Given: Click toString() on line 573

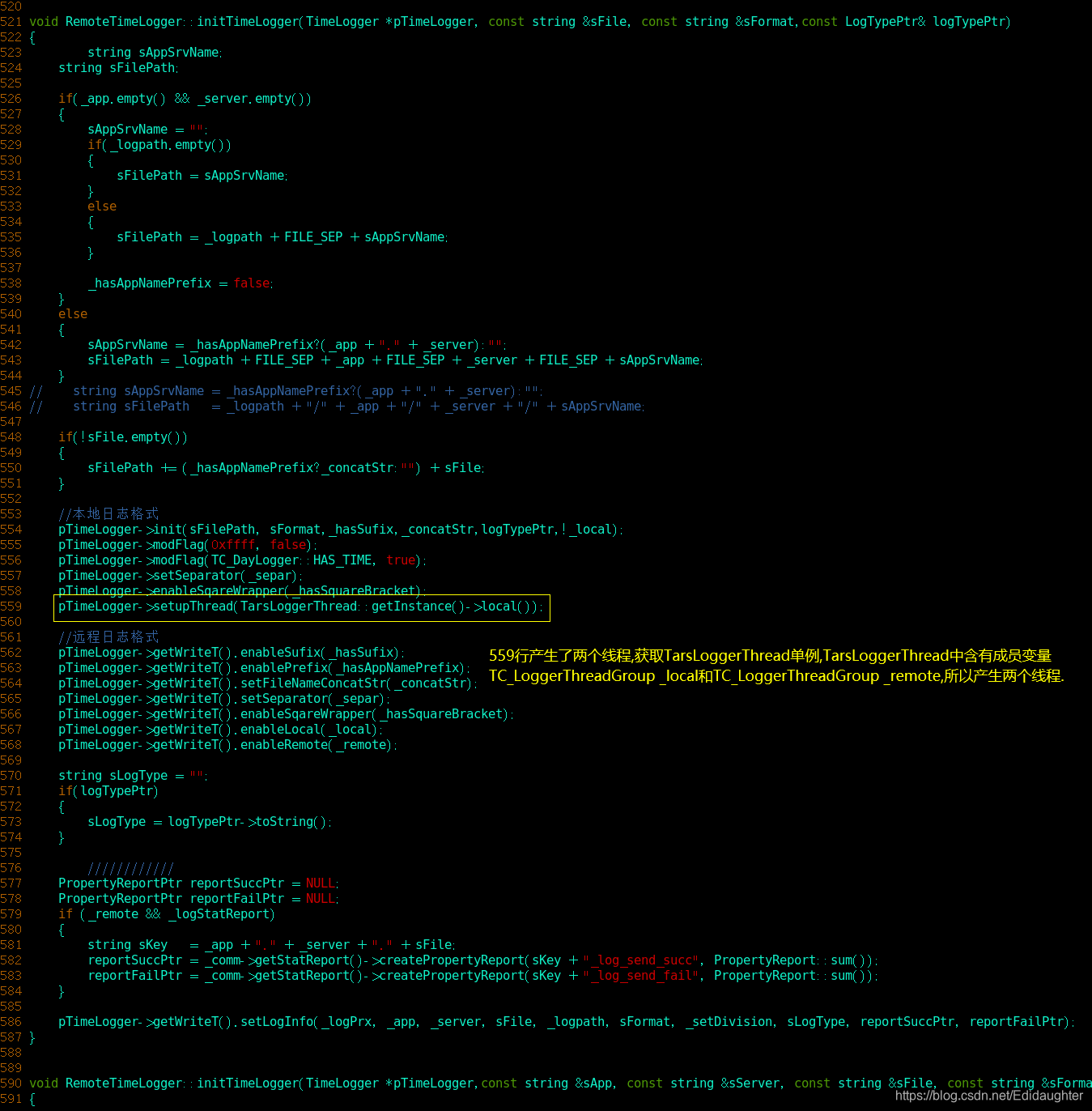Looking at the screenshot, I should [x=291, y=821].
